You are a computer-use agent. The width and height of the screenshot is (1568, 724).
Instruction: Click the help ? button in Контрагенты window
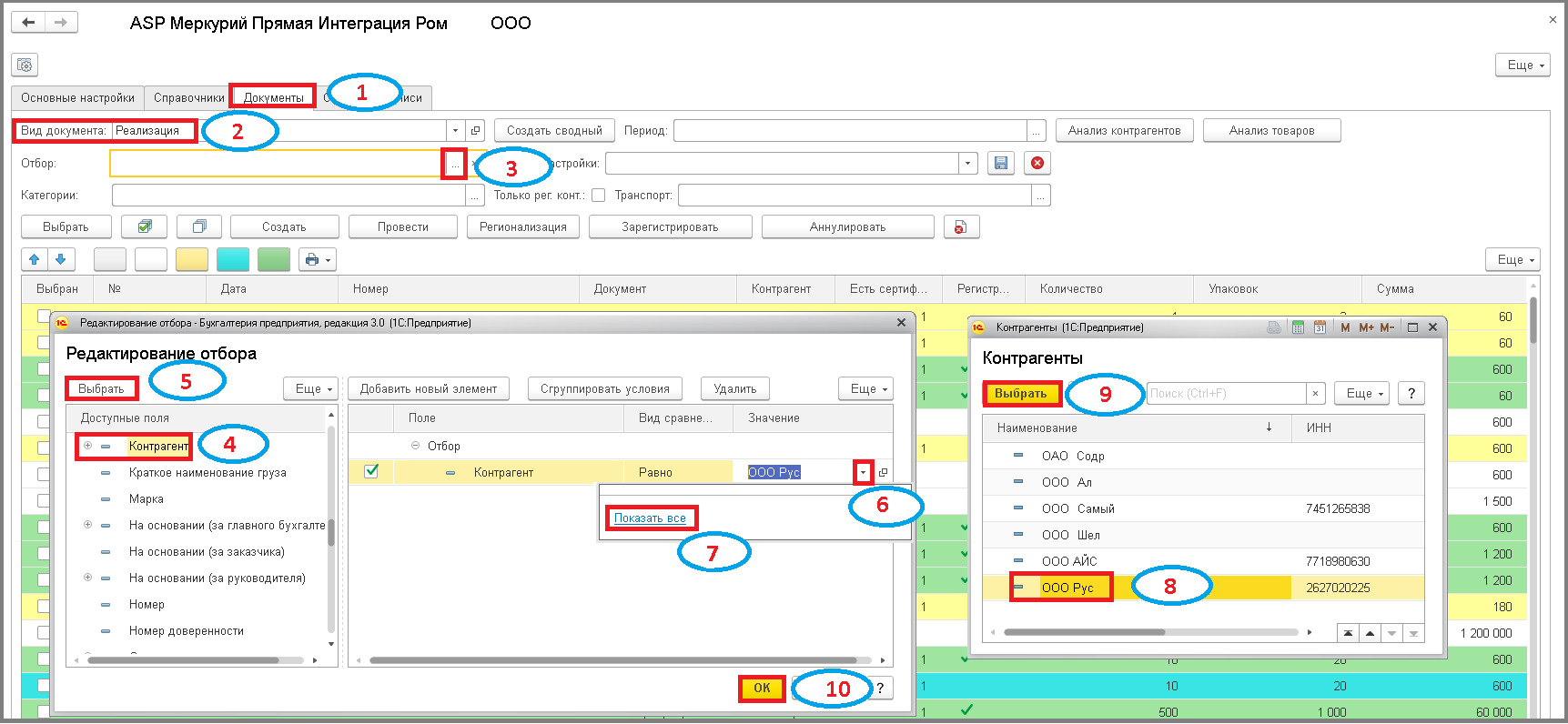[1411, 394]
